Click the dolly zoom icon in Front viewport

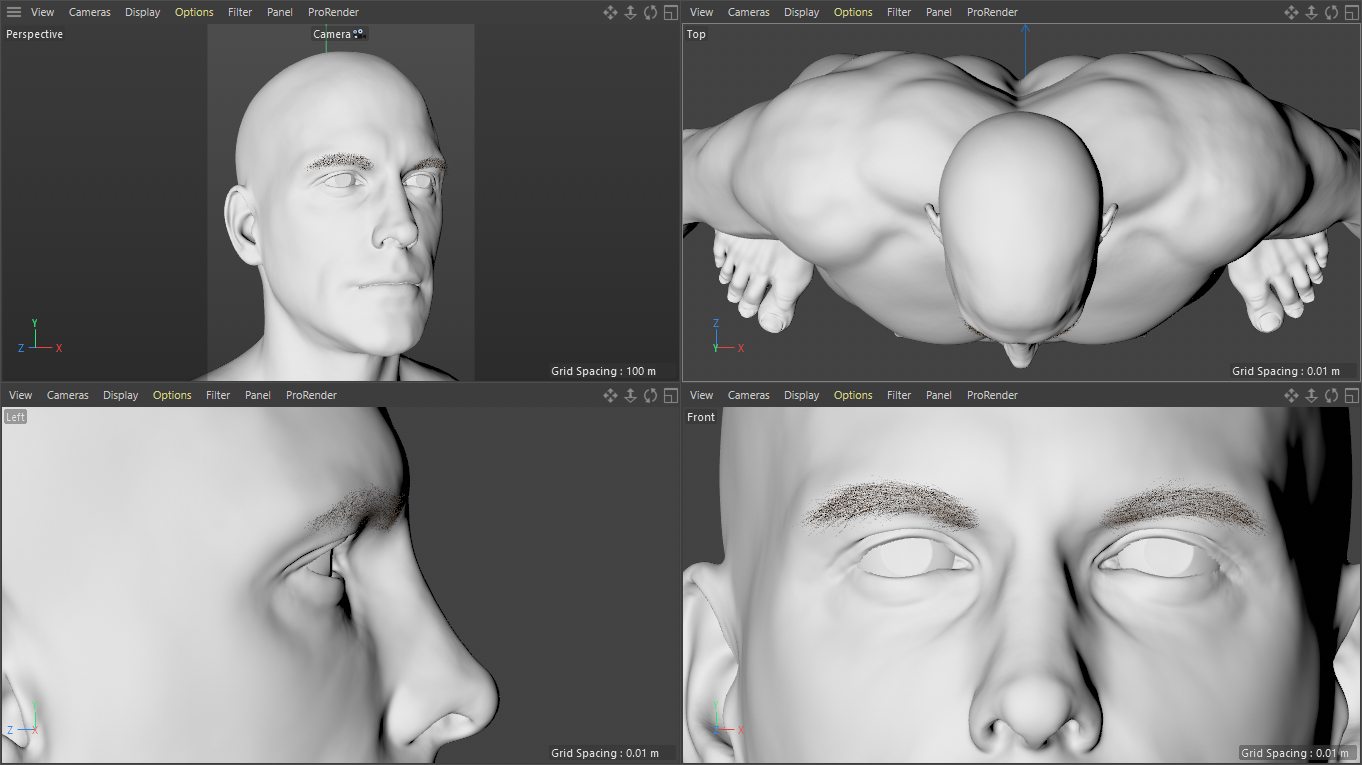pyautogui.click(x=1311, y=395)
